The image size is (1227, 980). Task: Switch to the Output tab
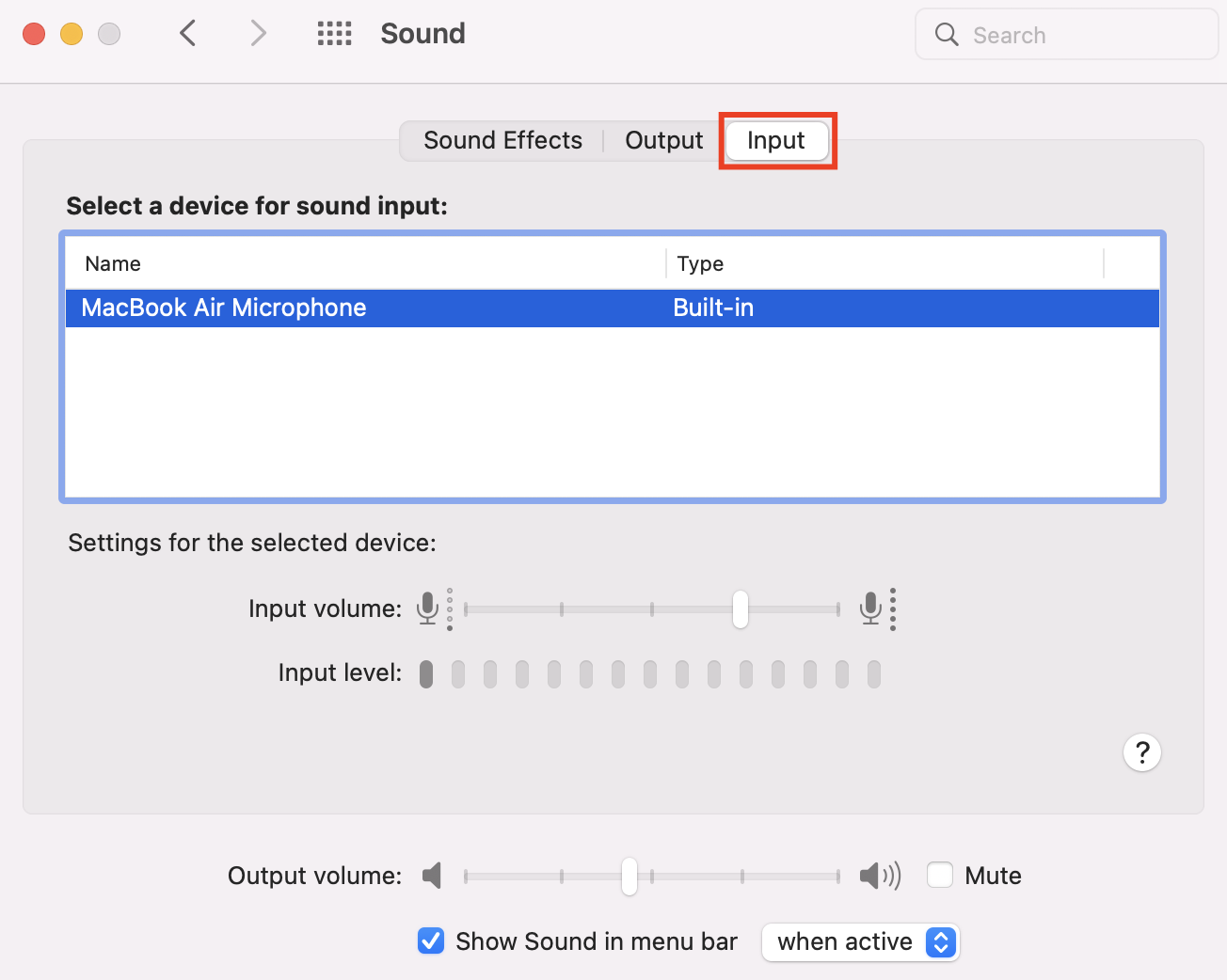663,140
